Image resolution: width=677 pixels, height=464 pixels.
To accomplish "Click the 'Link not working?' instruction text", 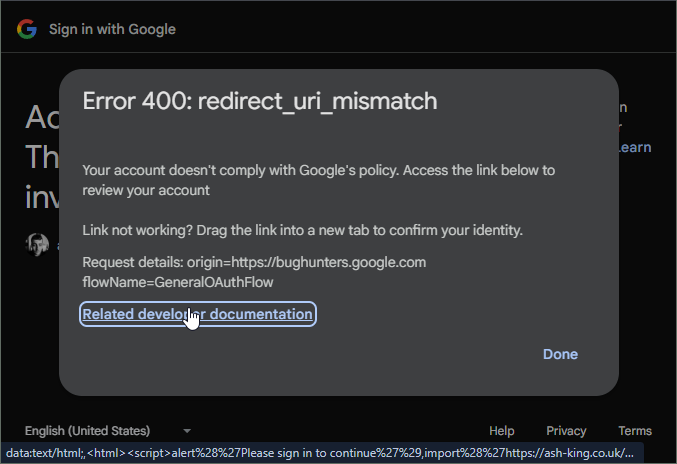I will click(302, 230).
